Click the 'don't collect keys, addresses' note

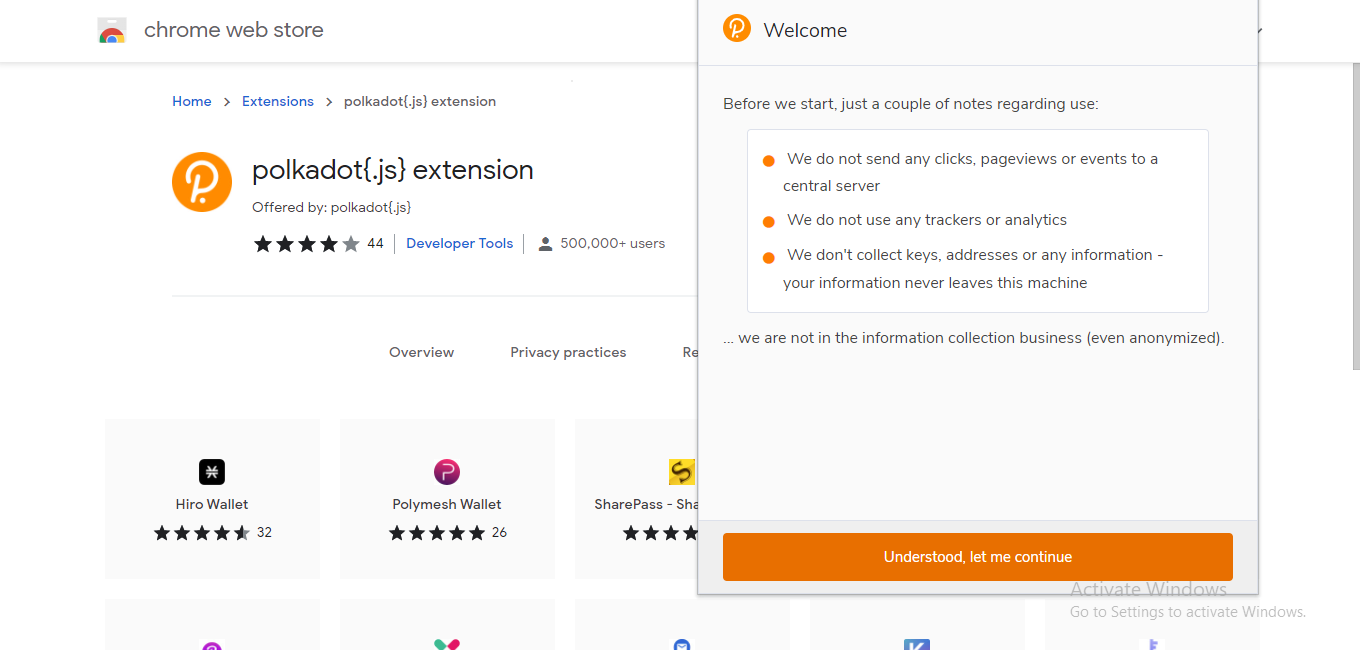pyautogui.click(x=973, y=269)
